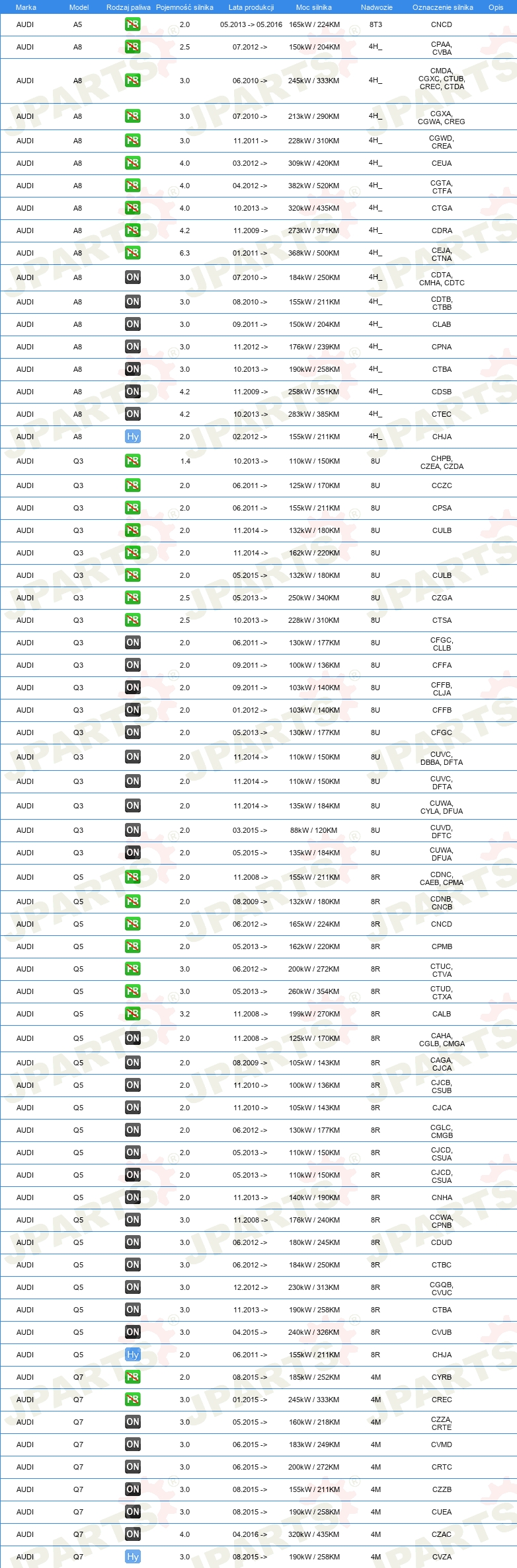517x1568 pixels.
Task: Select the power cell '260kW / 354KM'
Action: pyautogui.click(x=314, y=991)
